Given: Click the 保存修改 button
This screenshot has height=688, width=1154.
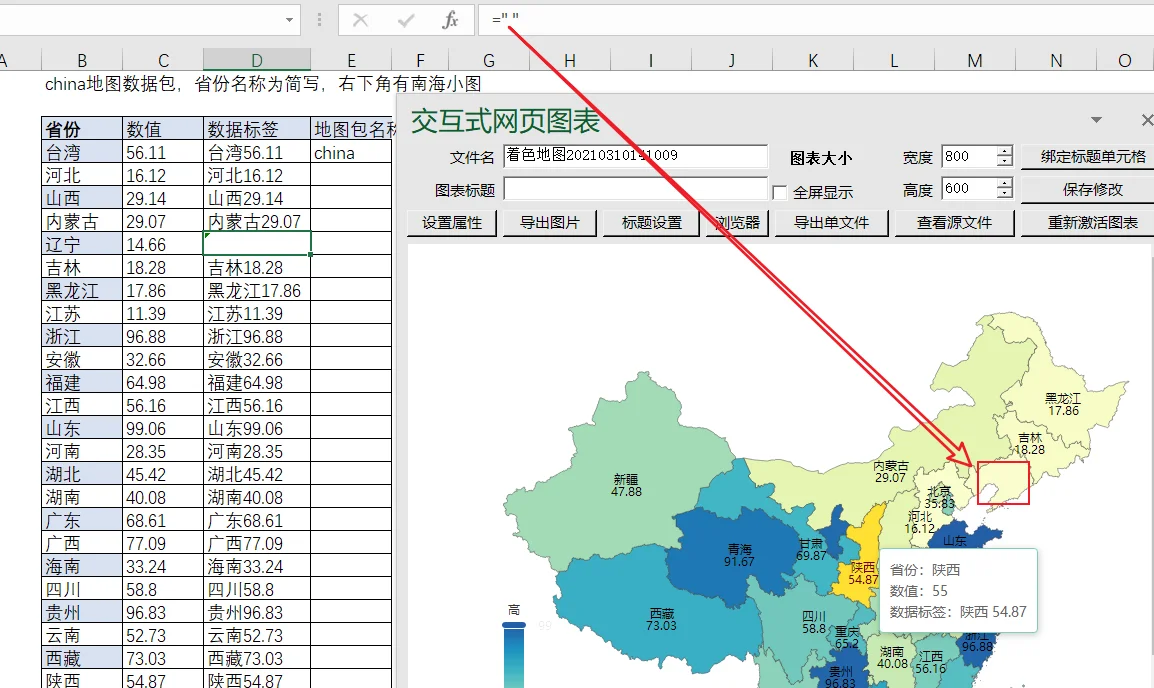Looking at the screenshot, I should tap(1092, 189).
